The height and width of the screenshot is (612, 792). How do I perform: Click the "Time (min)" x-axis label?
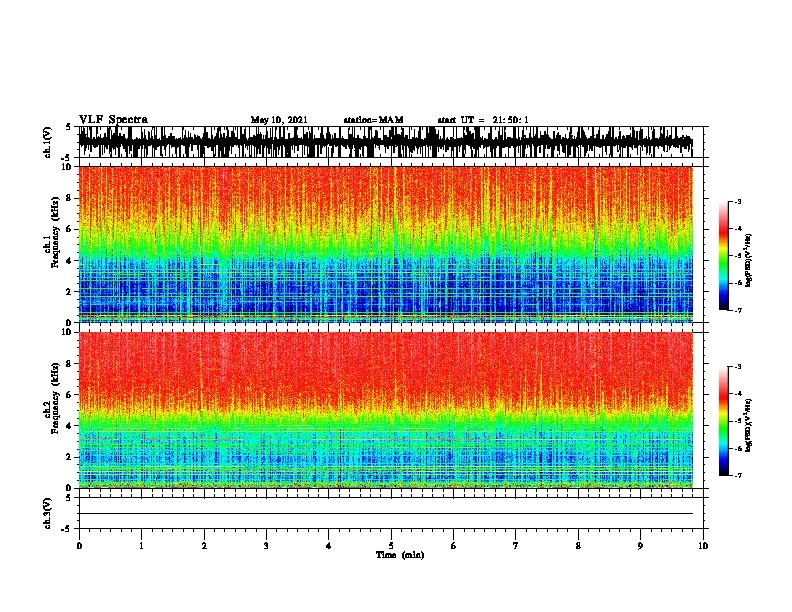[x=400, y=555]
